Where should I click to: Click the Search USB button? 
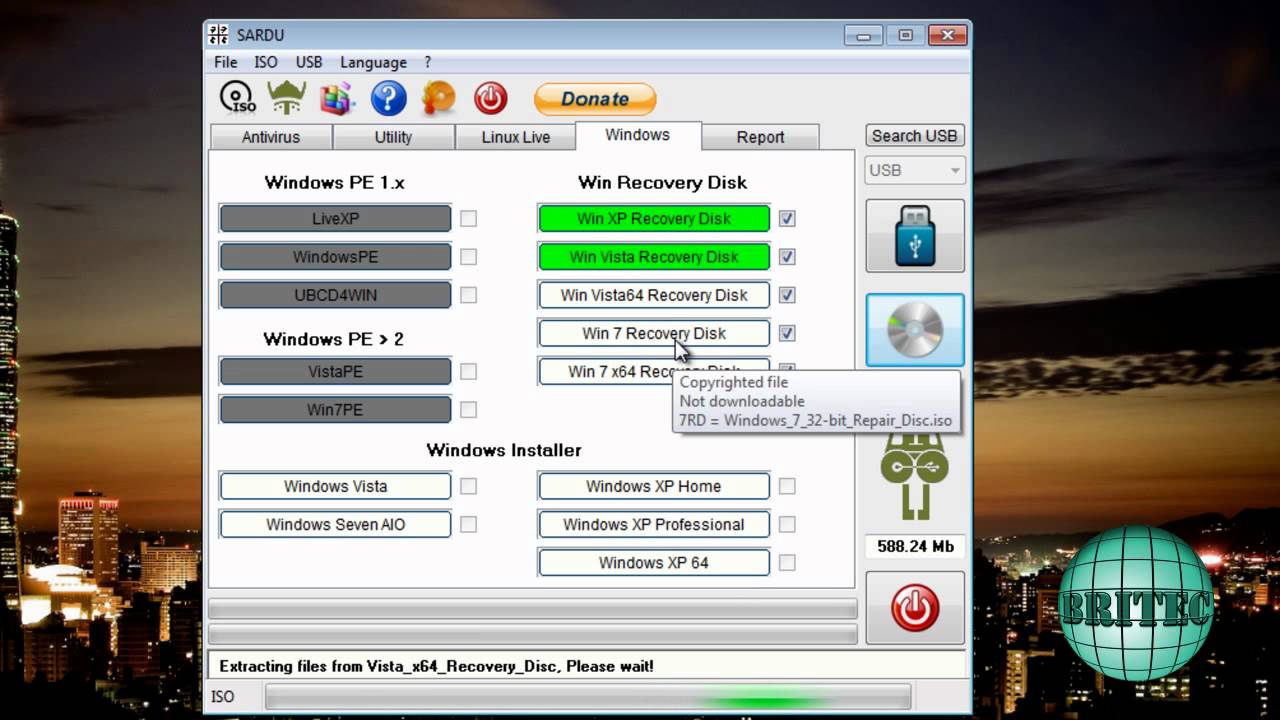914,136
